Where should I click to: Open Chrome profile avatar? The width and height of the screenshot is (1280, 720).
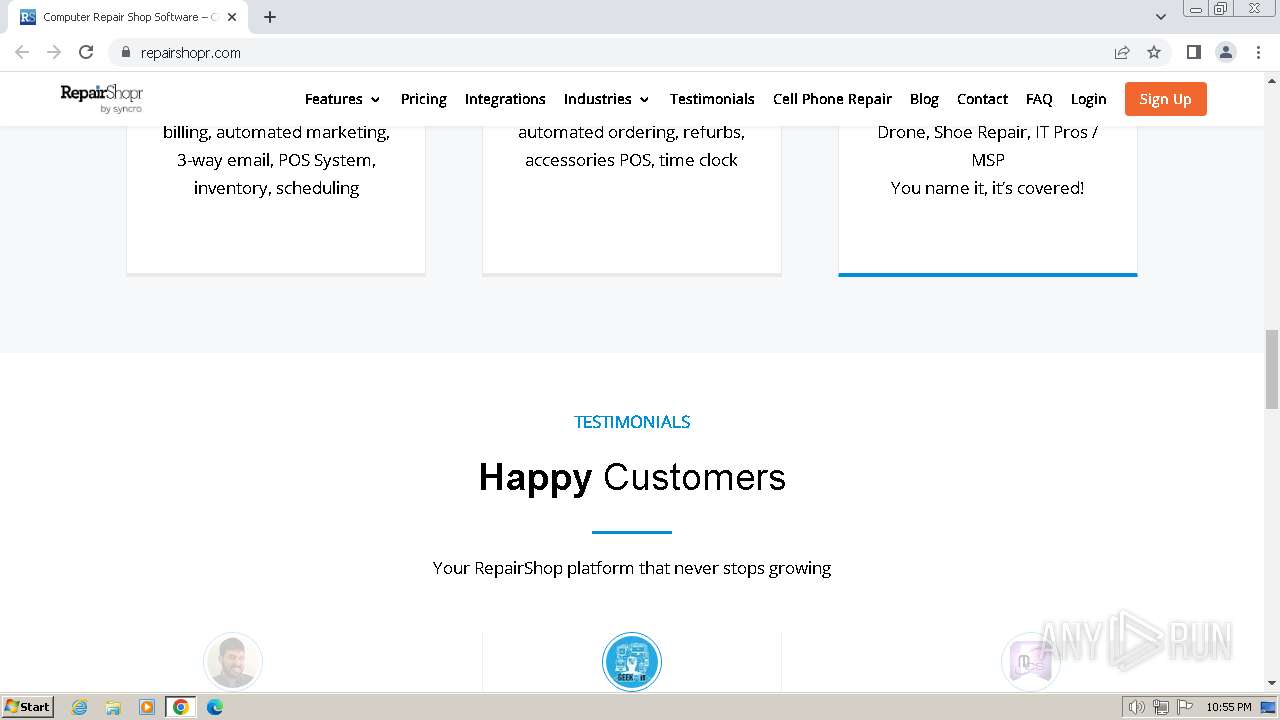[1226, 52]
